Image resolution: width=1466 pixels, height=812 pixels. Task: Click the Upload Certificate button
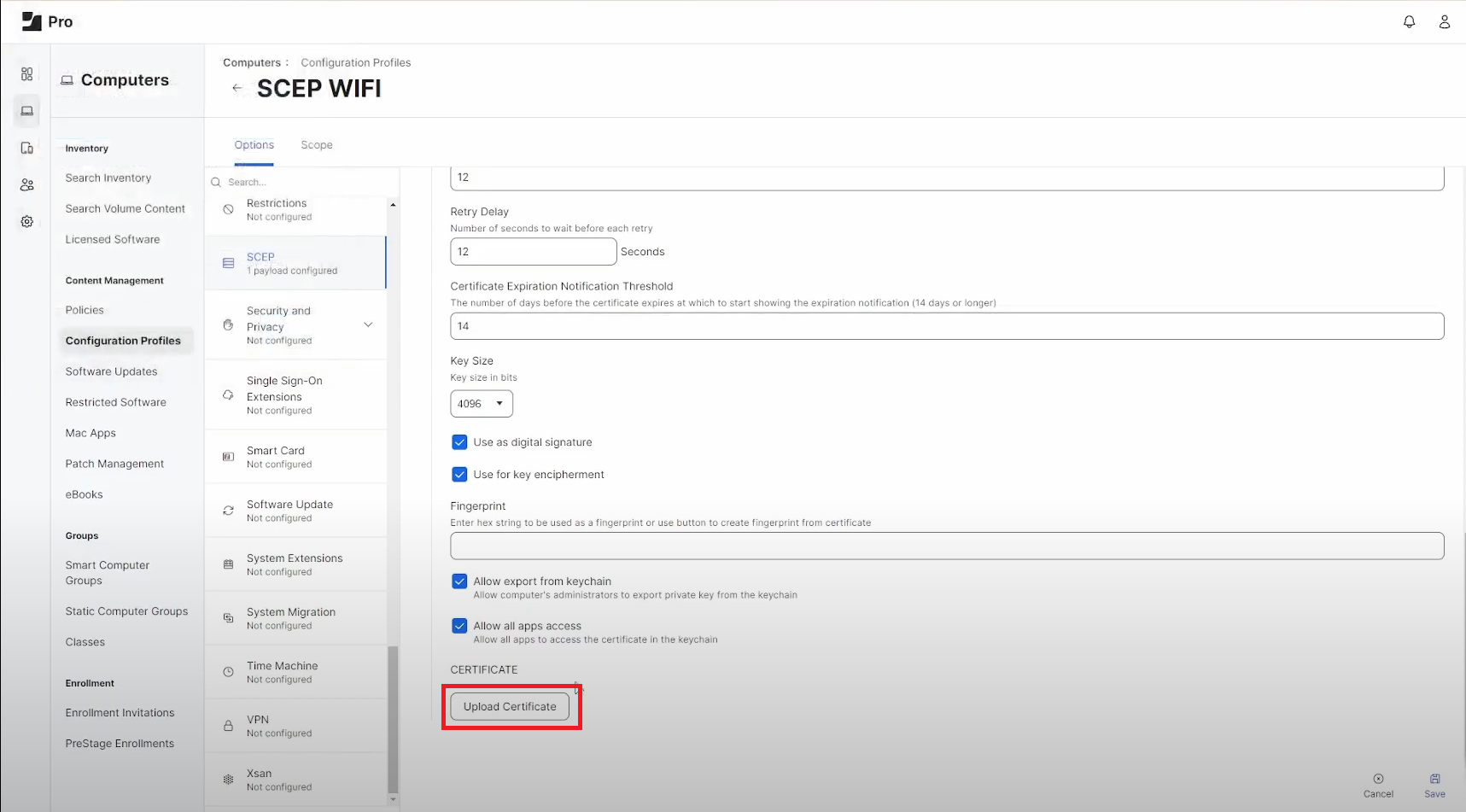pyautogui.click(x=510, y=706)
